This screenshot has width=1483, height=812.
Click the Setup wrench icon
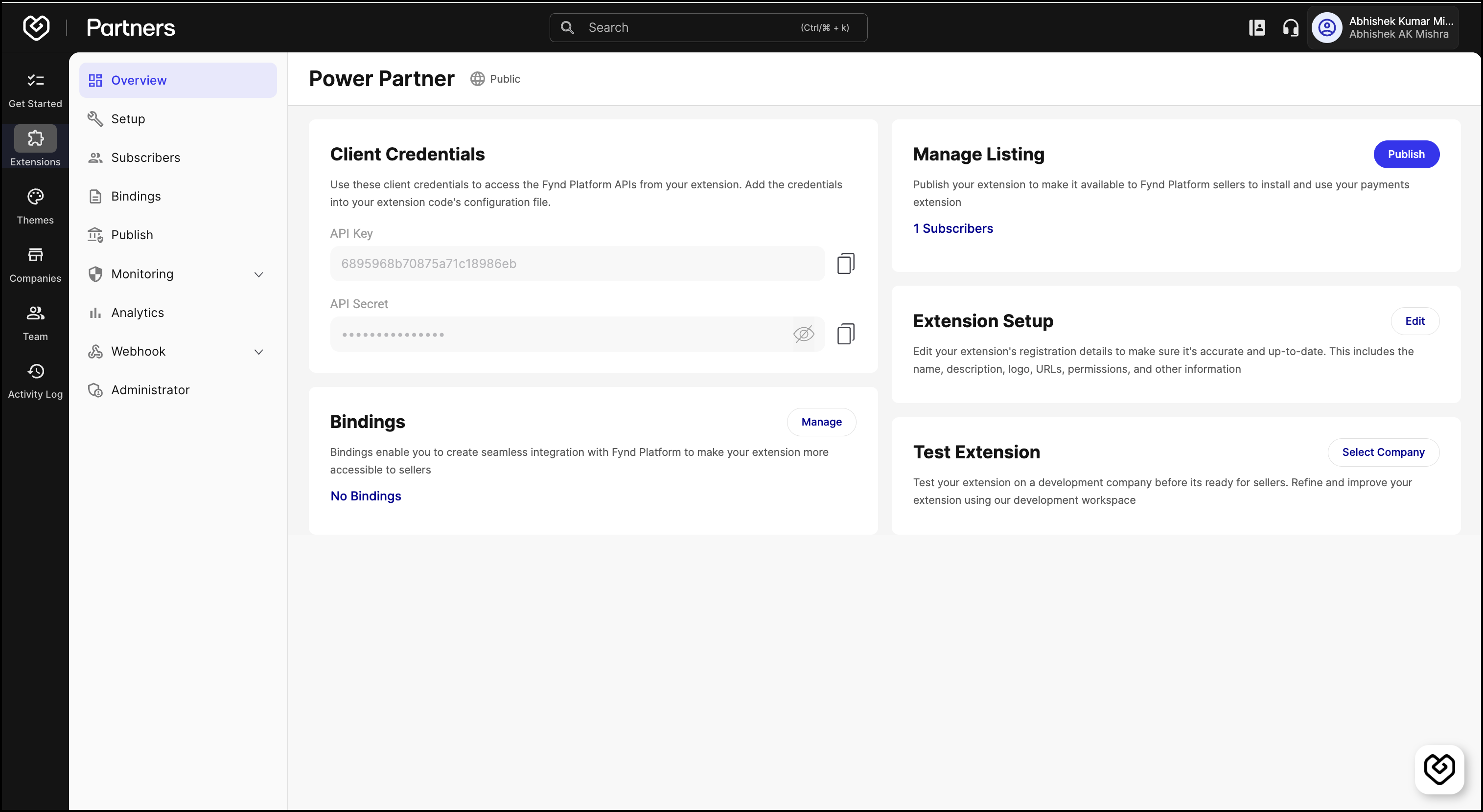click(x=95, y=119)
